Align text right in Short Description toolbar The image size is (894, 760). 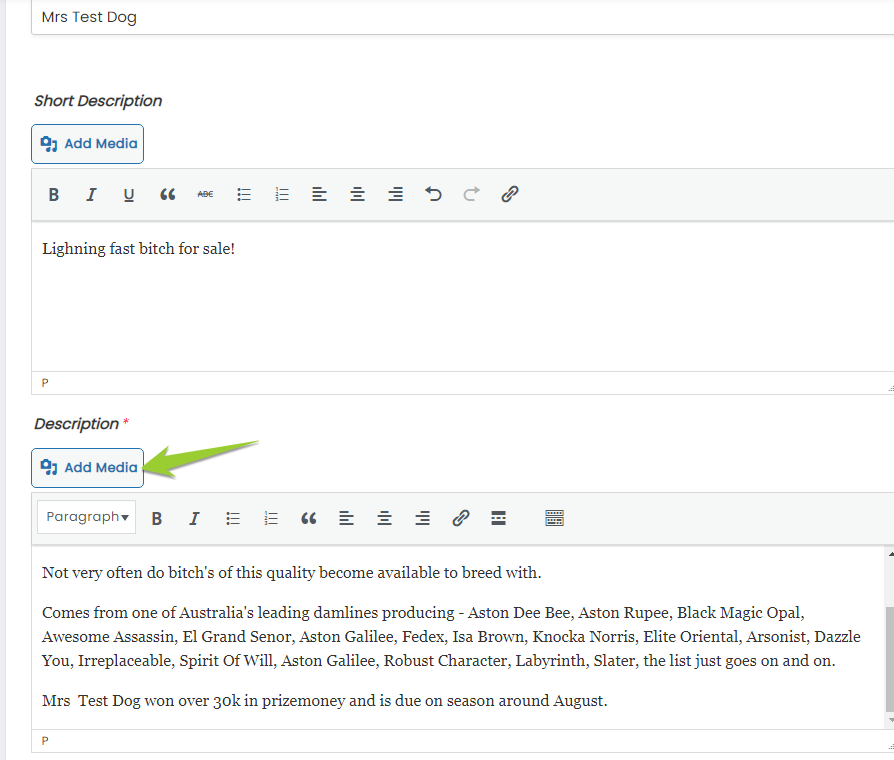(396, 195)
